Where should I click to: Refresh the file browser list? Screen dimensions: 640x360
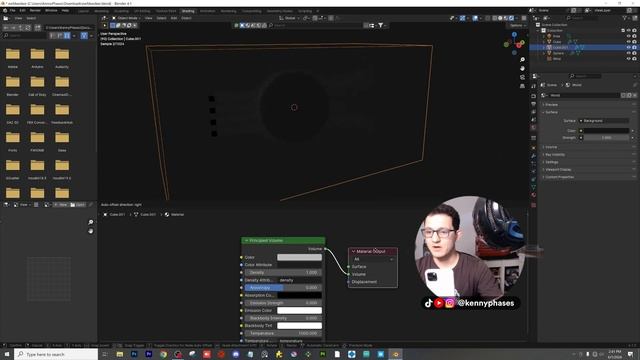point(28,27)
